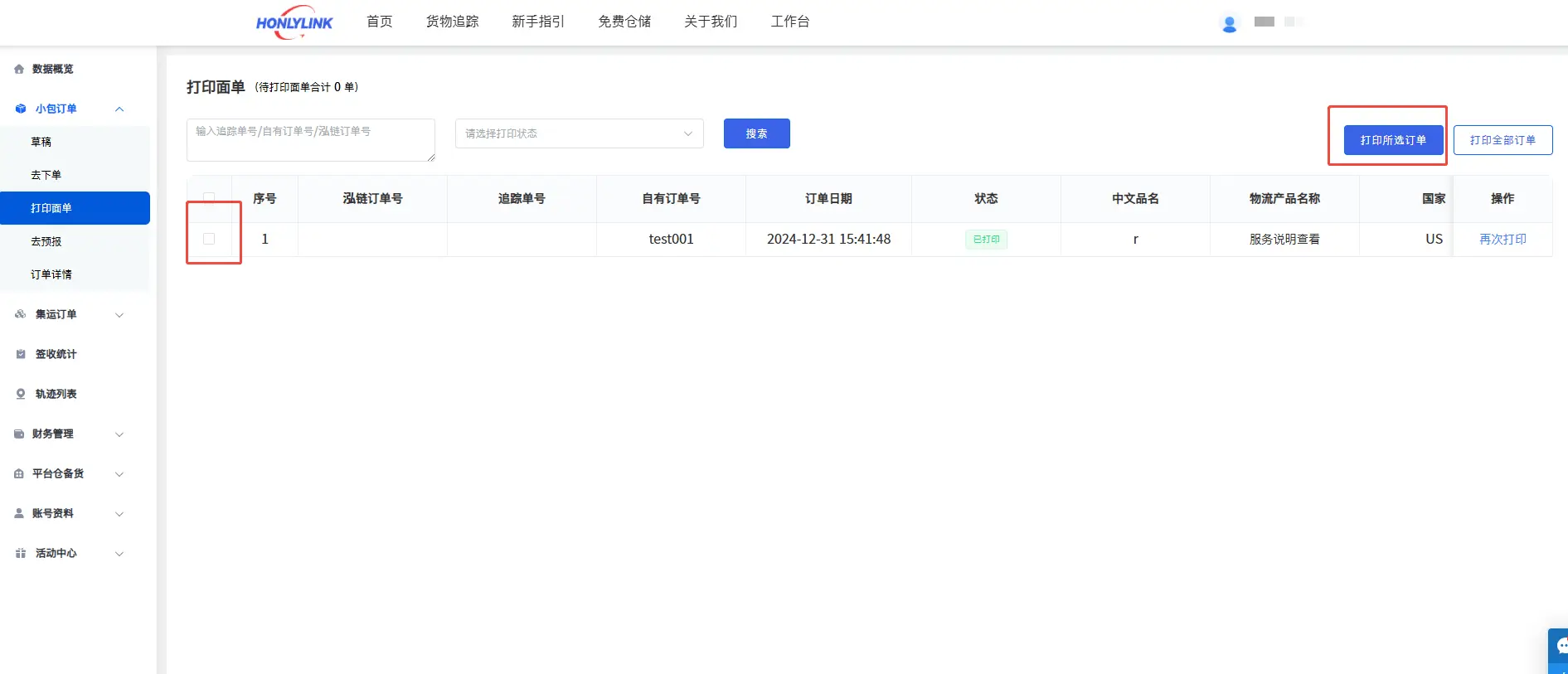Open 货物追踪 in the top navigation

click(452, 22)
